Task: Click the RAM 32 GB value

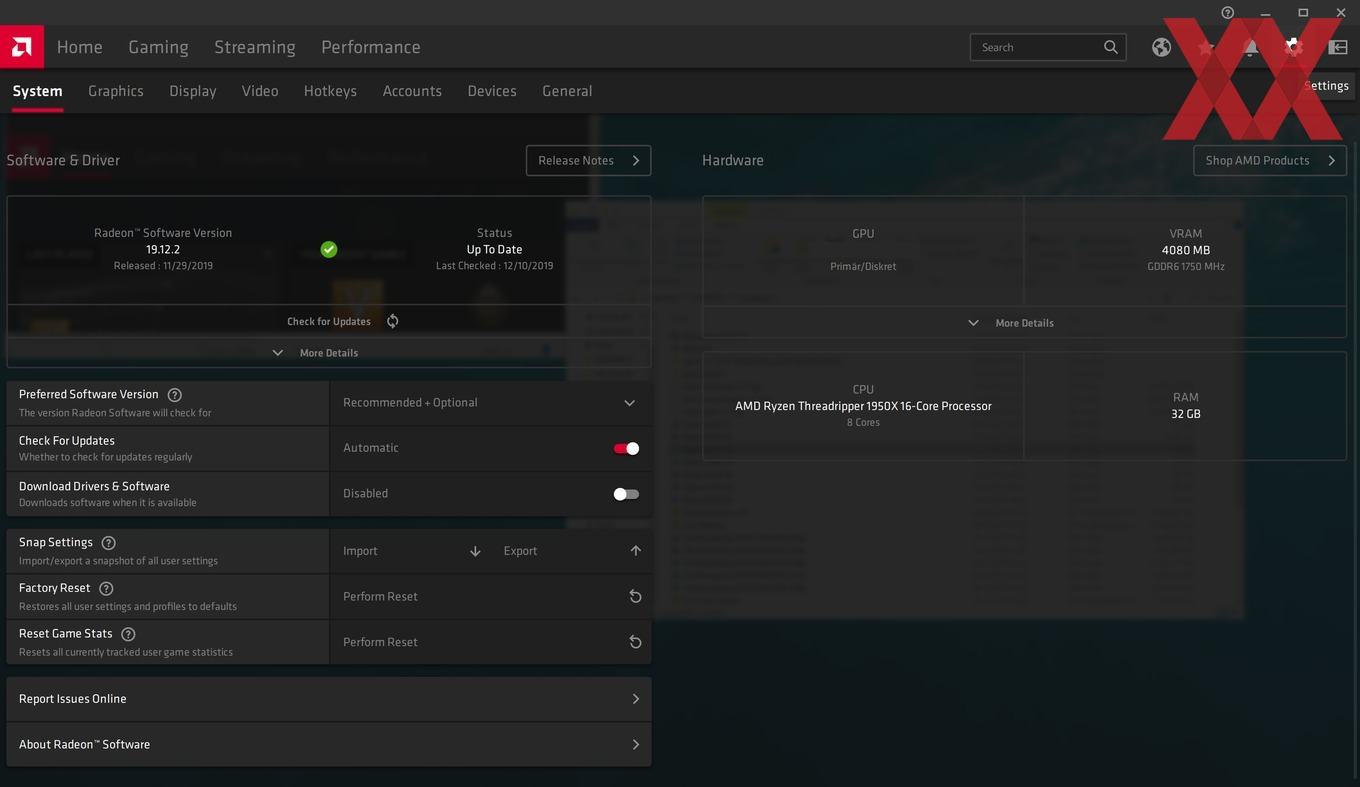Action: tap(1186, 414)
